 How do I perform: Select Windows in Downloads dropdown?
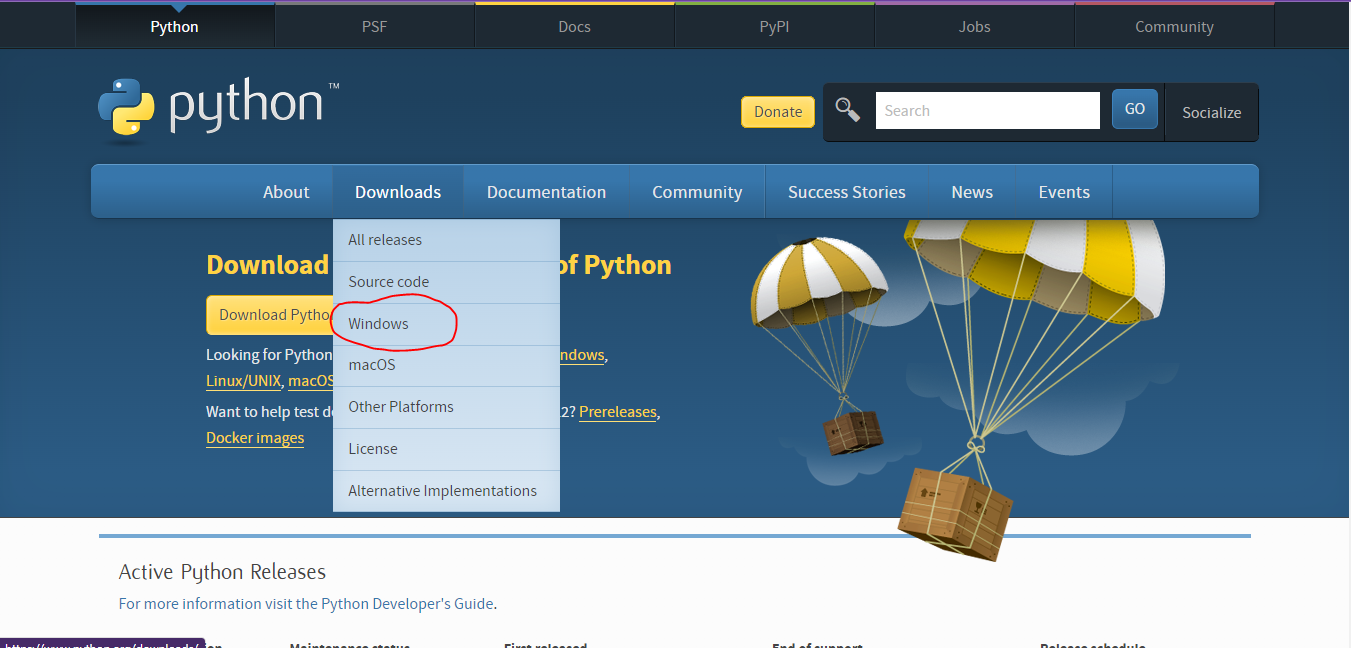[x=446, y=324]
